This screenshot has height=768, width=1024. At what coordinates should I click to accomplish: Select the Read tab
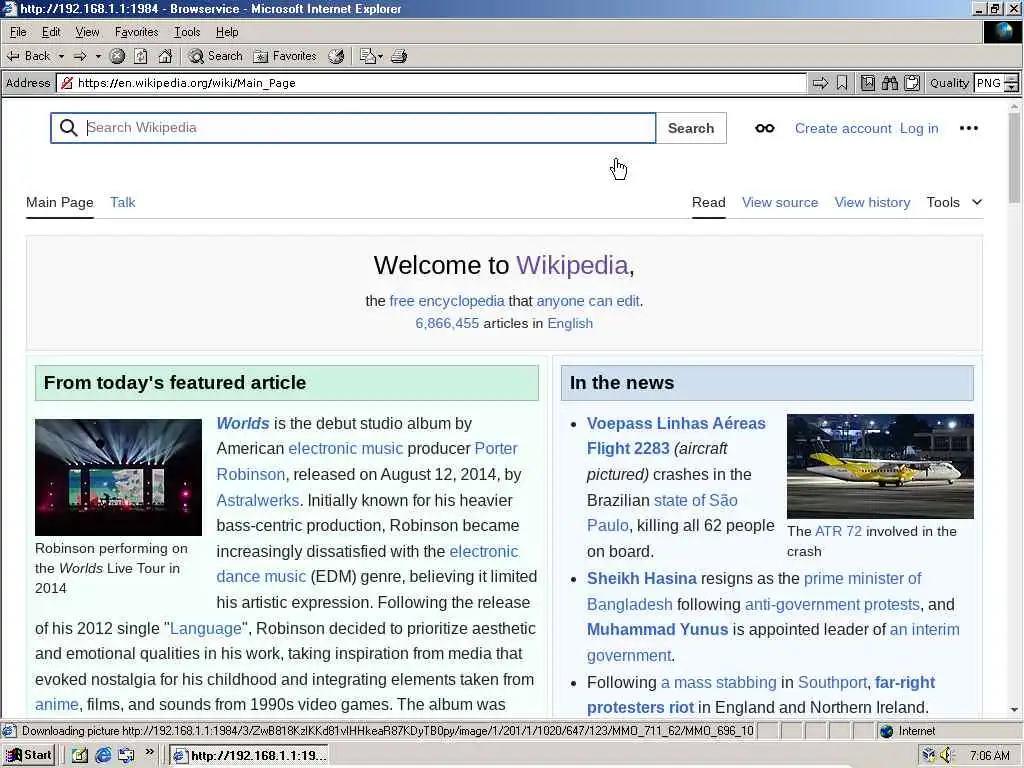[709, 202]
